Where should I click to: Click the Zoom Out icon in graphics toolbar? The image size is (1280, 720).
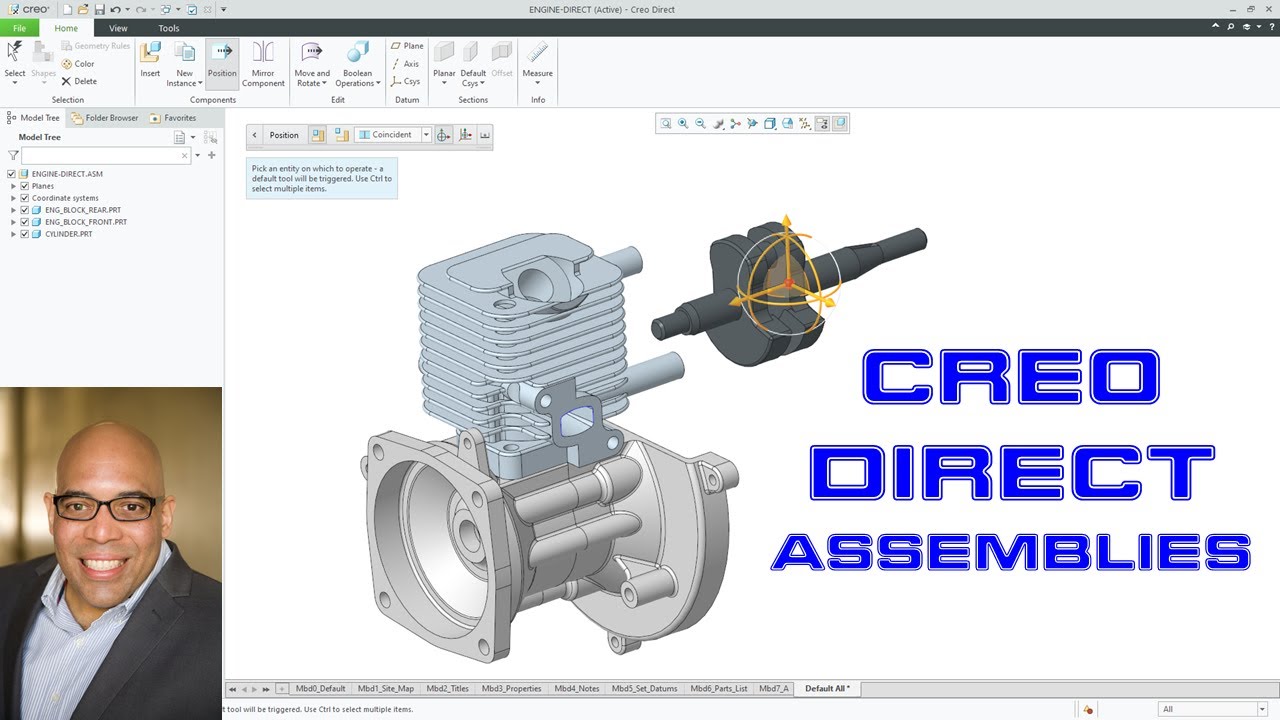coord(700,124)
